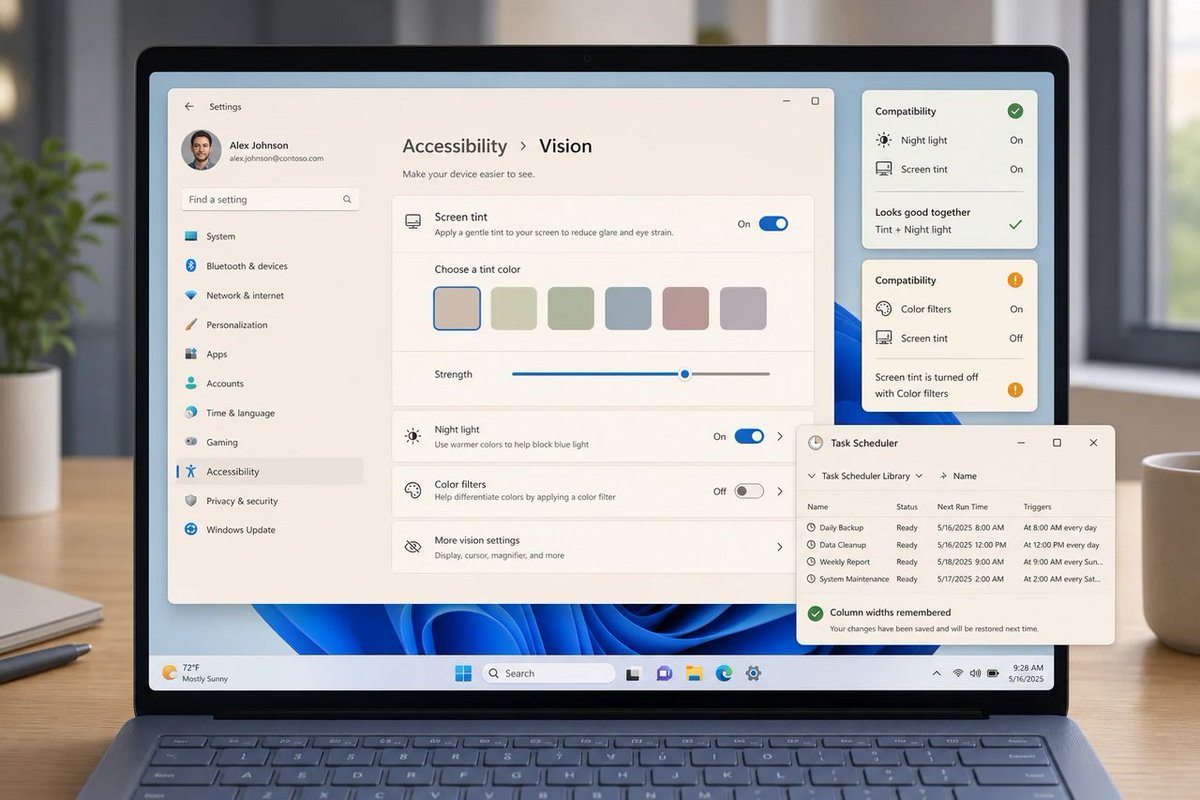Select the Weekly Report task row

point(955,562)
